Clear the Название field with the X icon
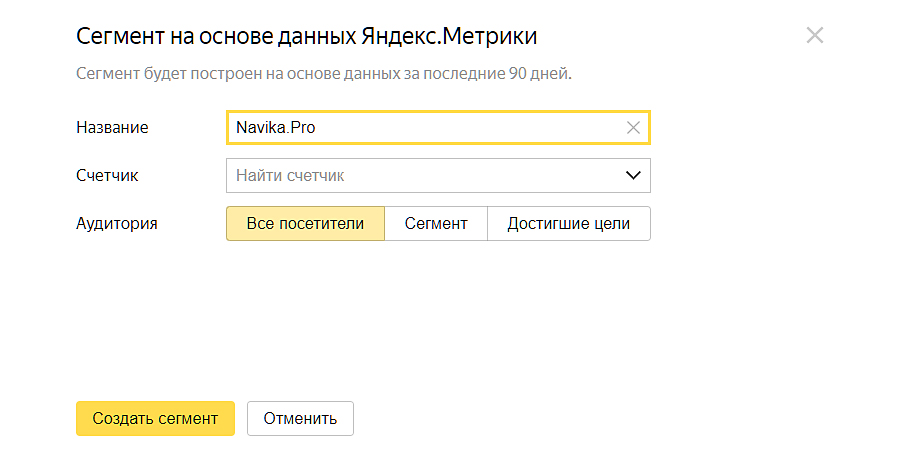 point(632,128)
